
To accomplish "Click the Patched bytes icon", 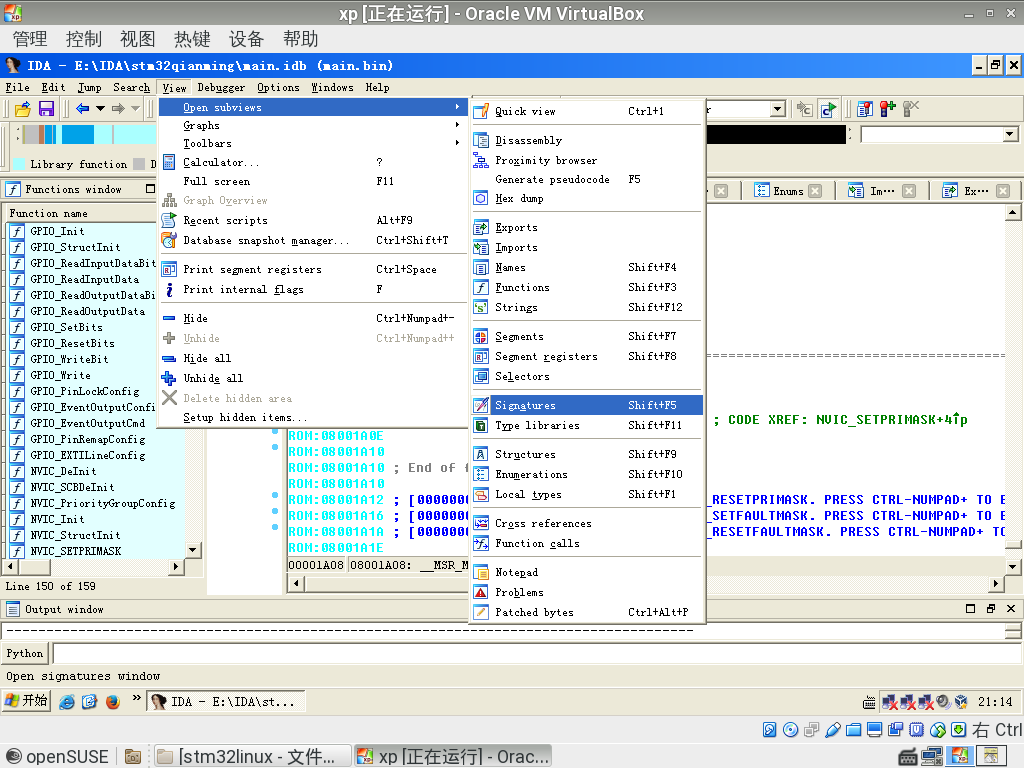I will pyautogui.click(x=481, y=613).
